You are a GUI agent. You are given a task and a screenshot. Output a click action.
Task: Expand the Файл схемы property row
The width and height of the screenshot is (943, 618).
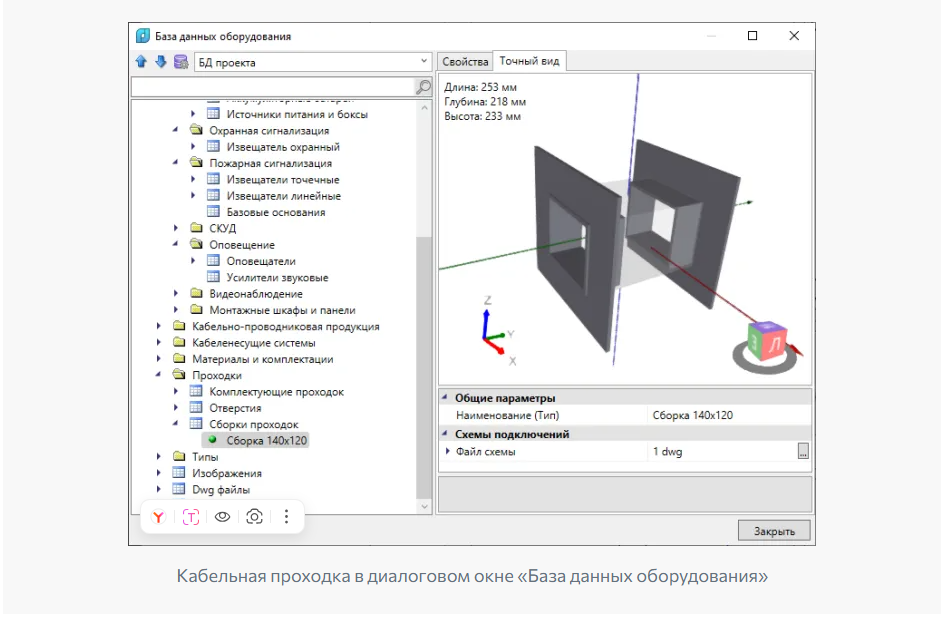pos(448,452)
